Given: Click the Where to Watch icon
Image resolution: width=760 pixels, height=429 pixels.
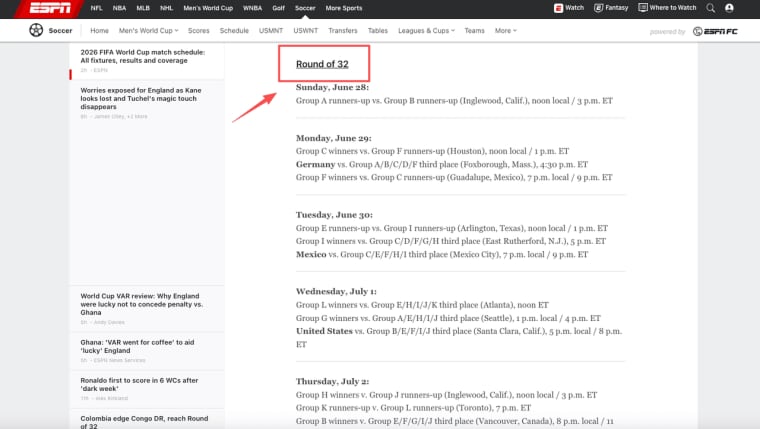Looking at the screenshot, I should point(643,8).
